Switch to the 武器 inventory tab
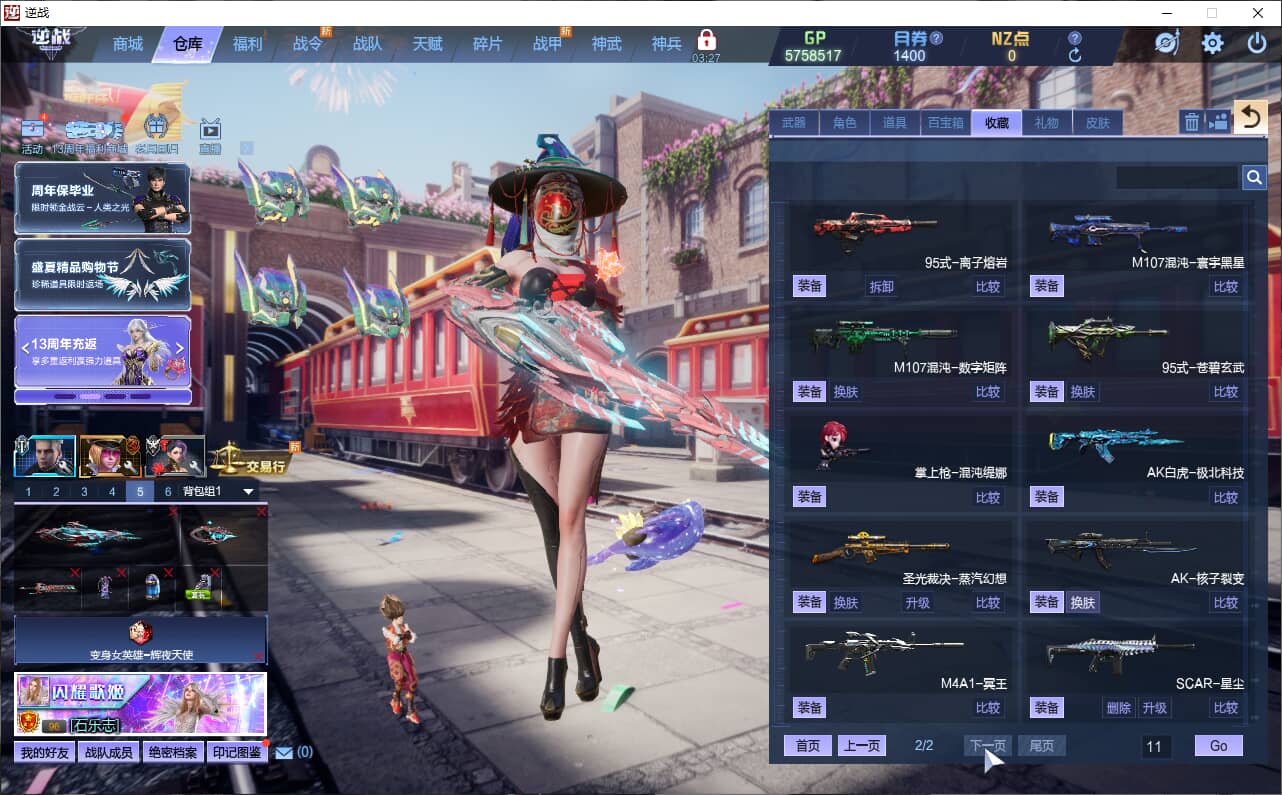This screenshot has width=1282, height=795. click(x=794, y=123)
